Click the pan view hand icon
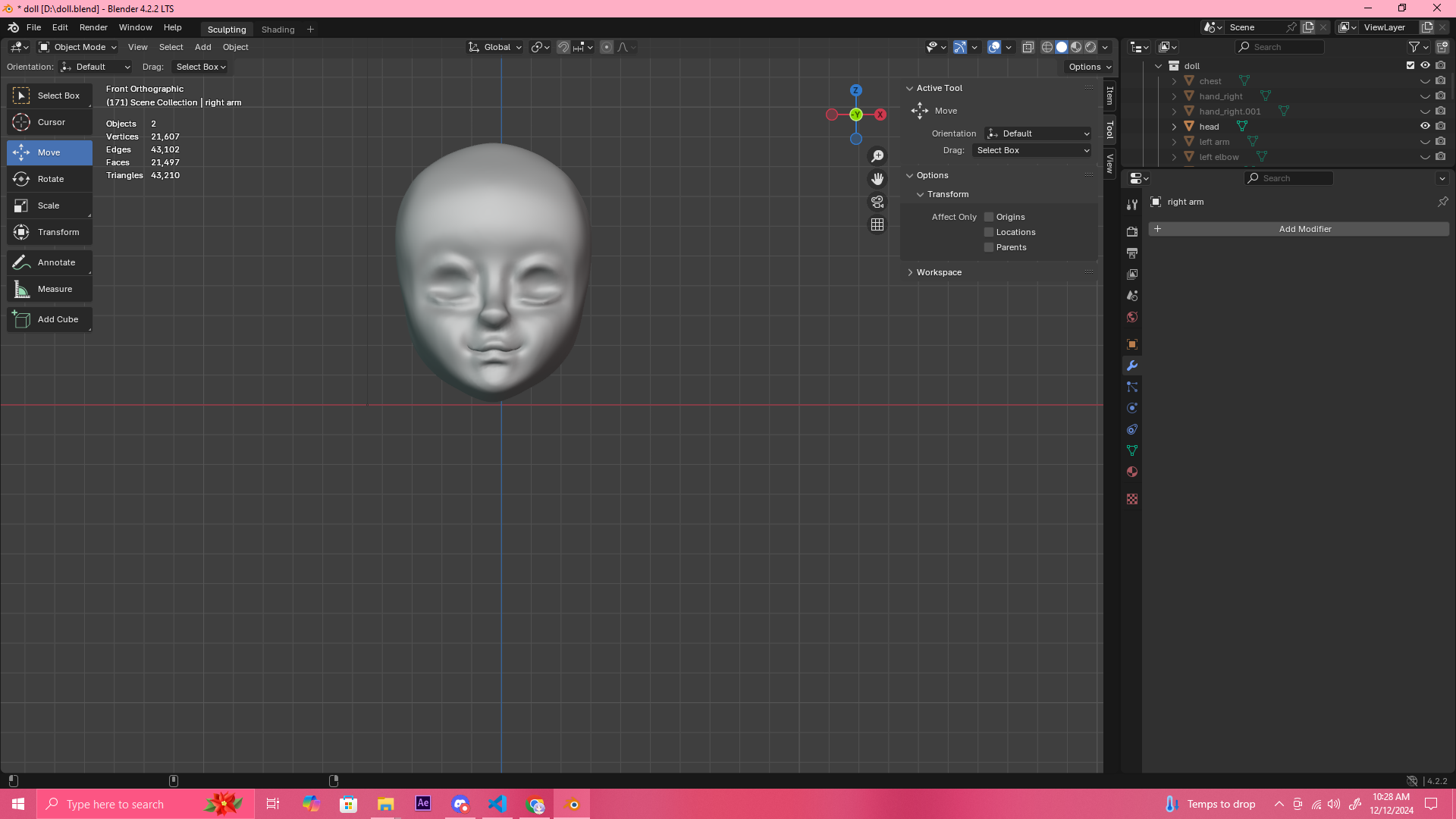Screen dimensions: 1456x819 pyautogui.click(x=877, y=179)
